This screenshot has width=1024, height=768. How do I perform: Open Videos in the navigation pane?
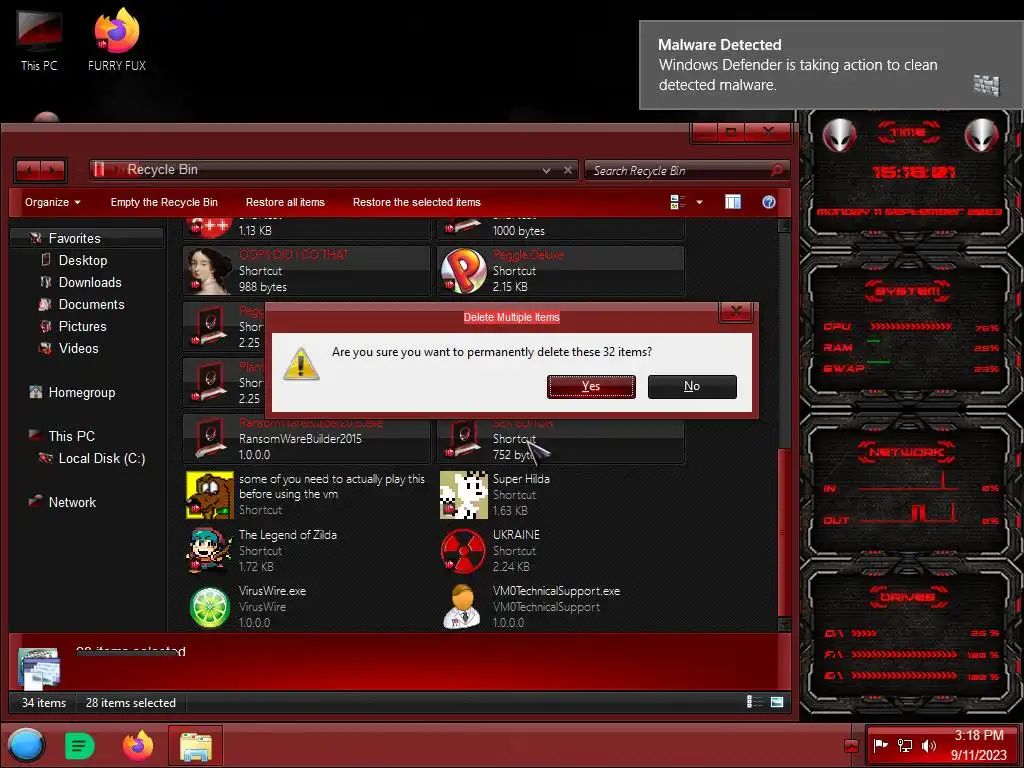click(x=78, y=348)
